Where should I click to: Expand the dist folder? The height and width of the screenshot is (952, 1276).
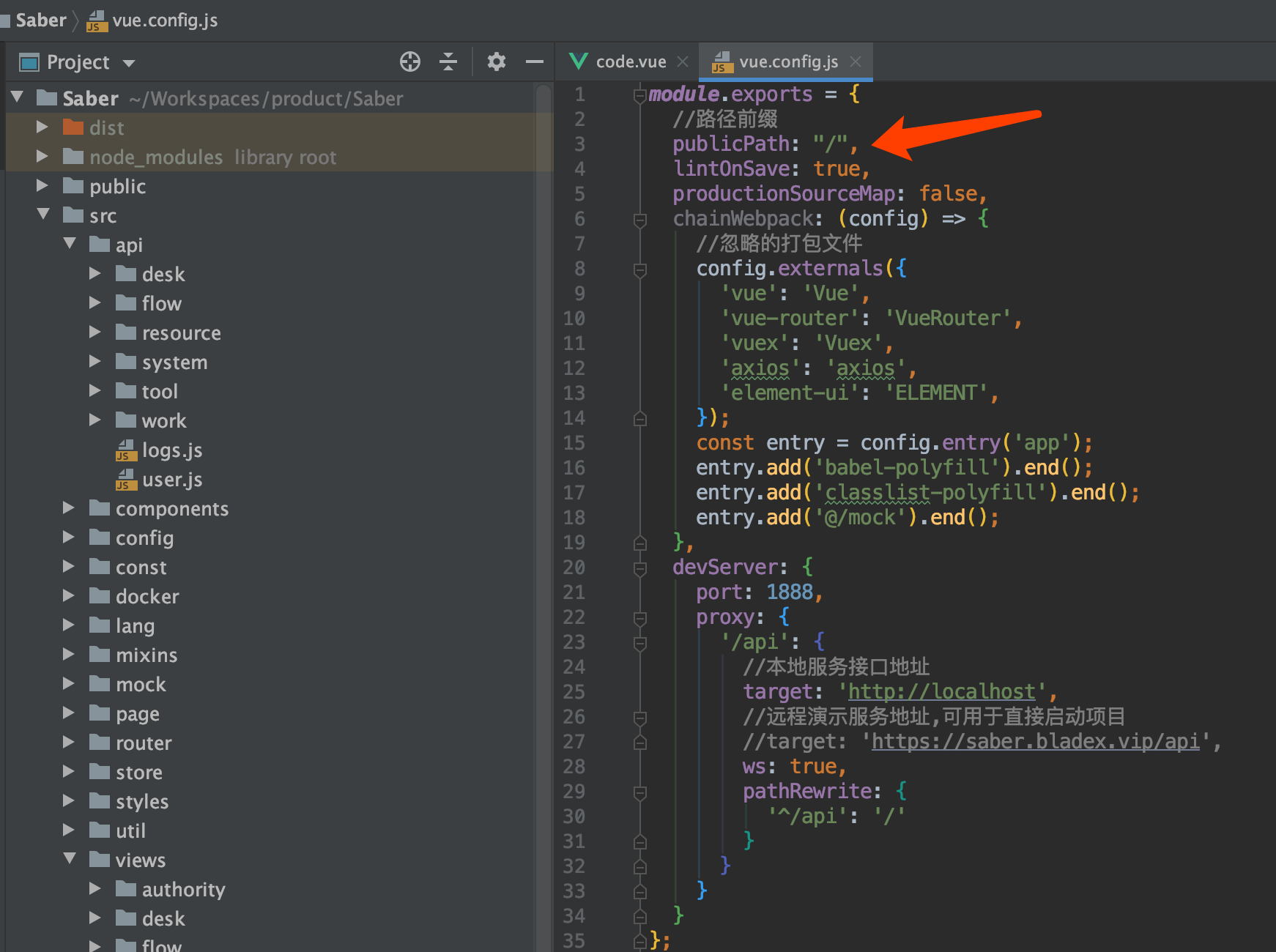(x=42, y=127)
